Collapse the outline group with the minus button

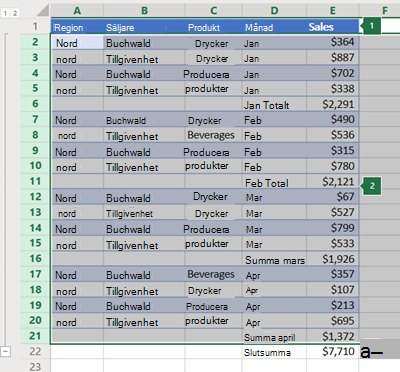point(5,351)
